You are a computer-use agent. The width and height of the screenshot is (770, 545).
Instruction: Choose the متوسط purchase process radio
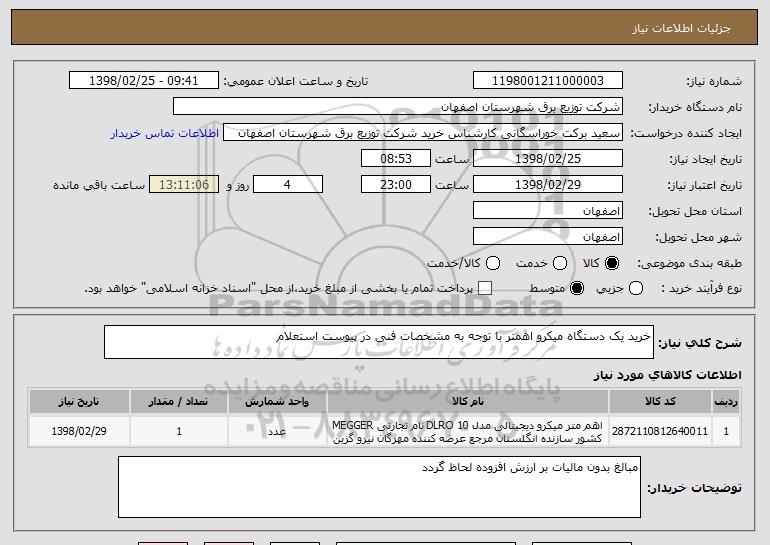tap(577, 288)
